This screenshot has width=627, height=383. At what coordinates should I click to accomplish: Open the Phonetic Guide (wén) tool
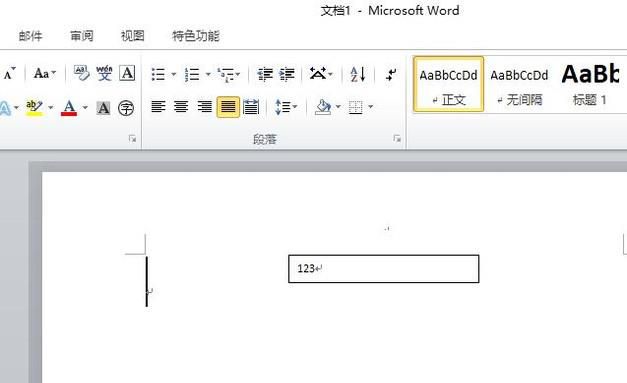(x=104, y=74)
